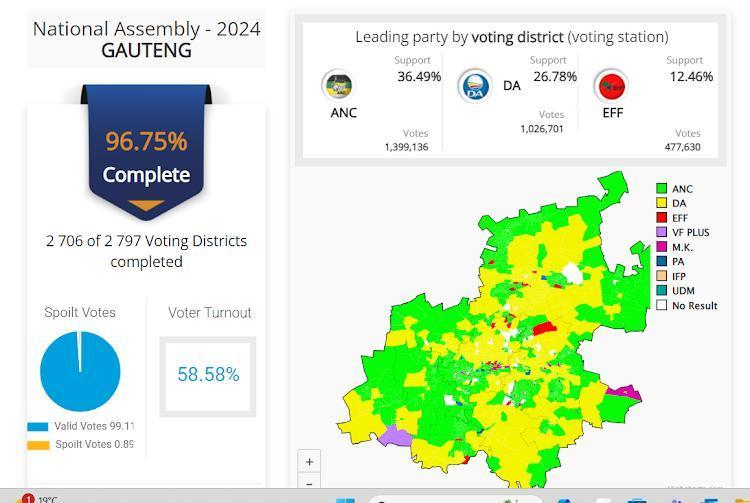Toggle DA in the map legend
Viewport: 750px width, 503px height.
point(679,204)
